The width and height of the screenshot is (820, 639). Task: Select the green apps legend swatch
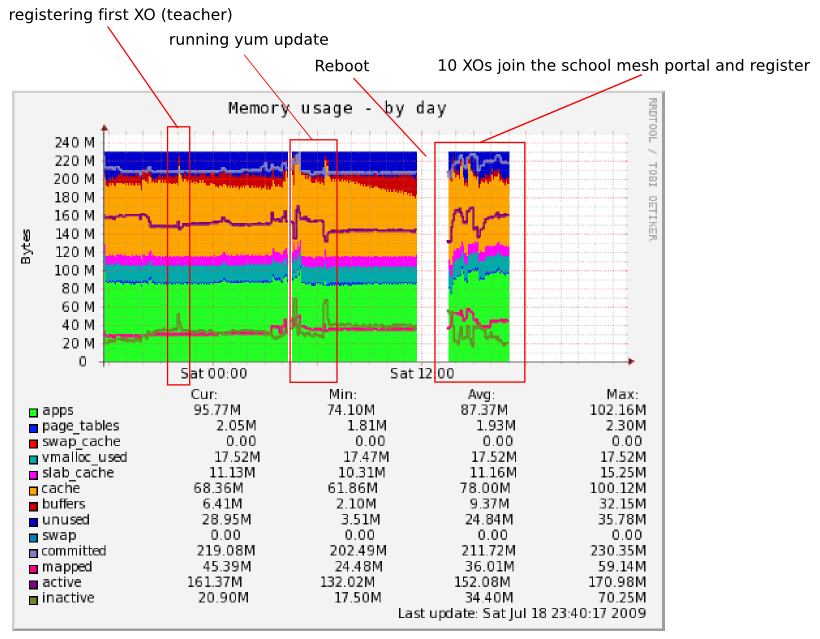click(33, 410)
